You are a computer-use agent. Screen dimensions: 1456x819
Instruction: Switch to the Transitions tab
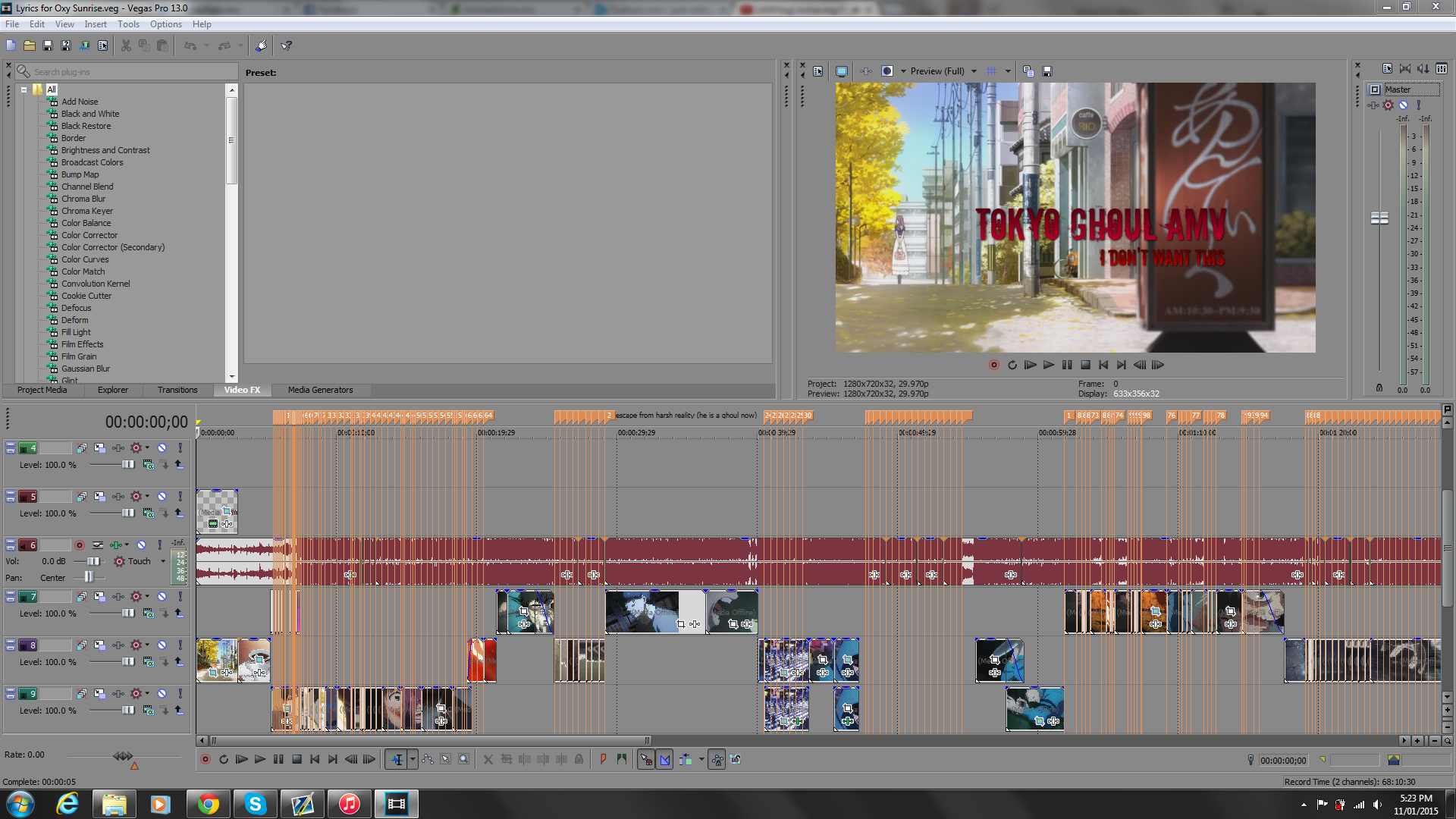point(177,390)
